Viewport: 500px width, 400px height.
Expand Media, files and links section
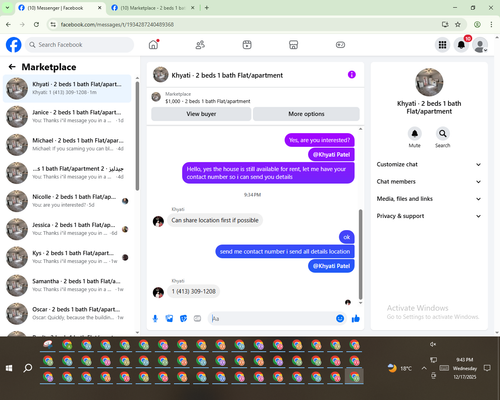(429, 199)
